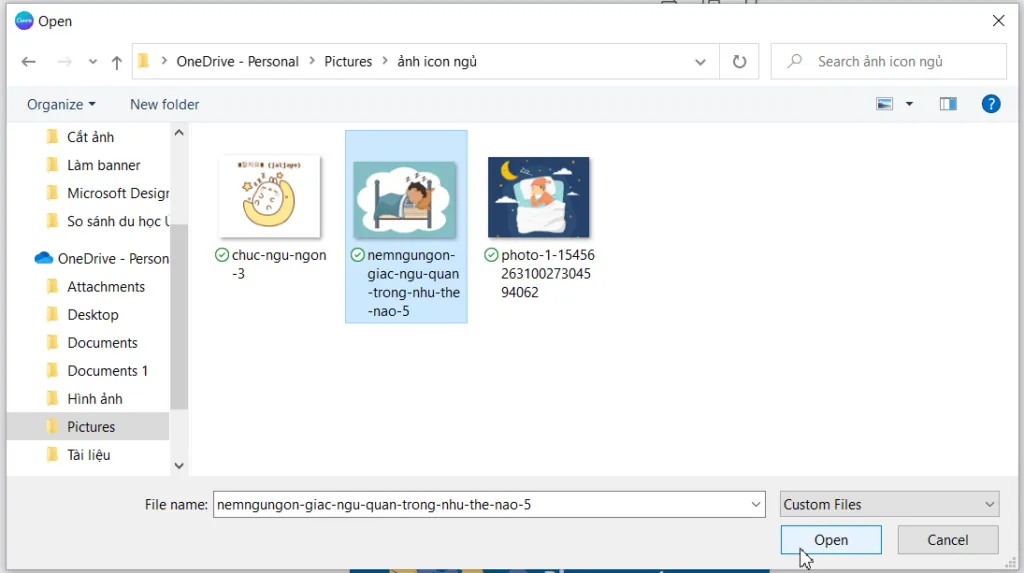Open Help with the question mark icon
Viewport: 1024px width, 573px height.
tap(991, 104)
